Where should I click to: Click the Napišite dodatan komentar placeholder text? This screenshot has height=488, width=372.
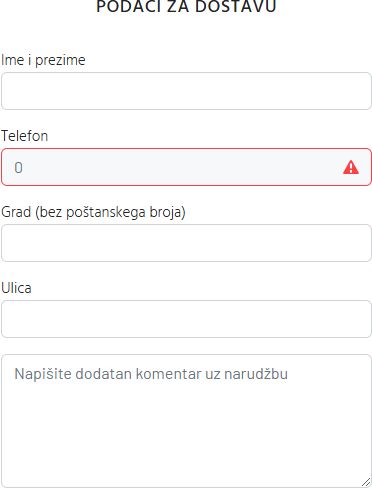coord(151,374)
